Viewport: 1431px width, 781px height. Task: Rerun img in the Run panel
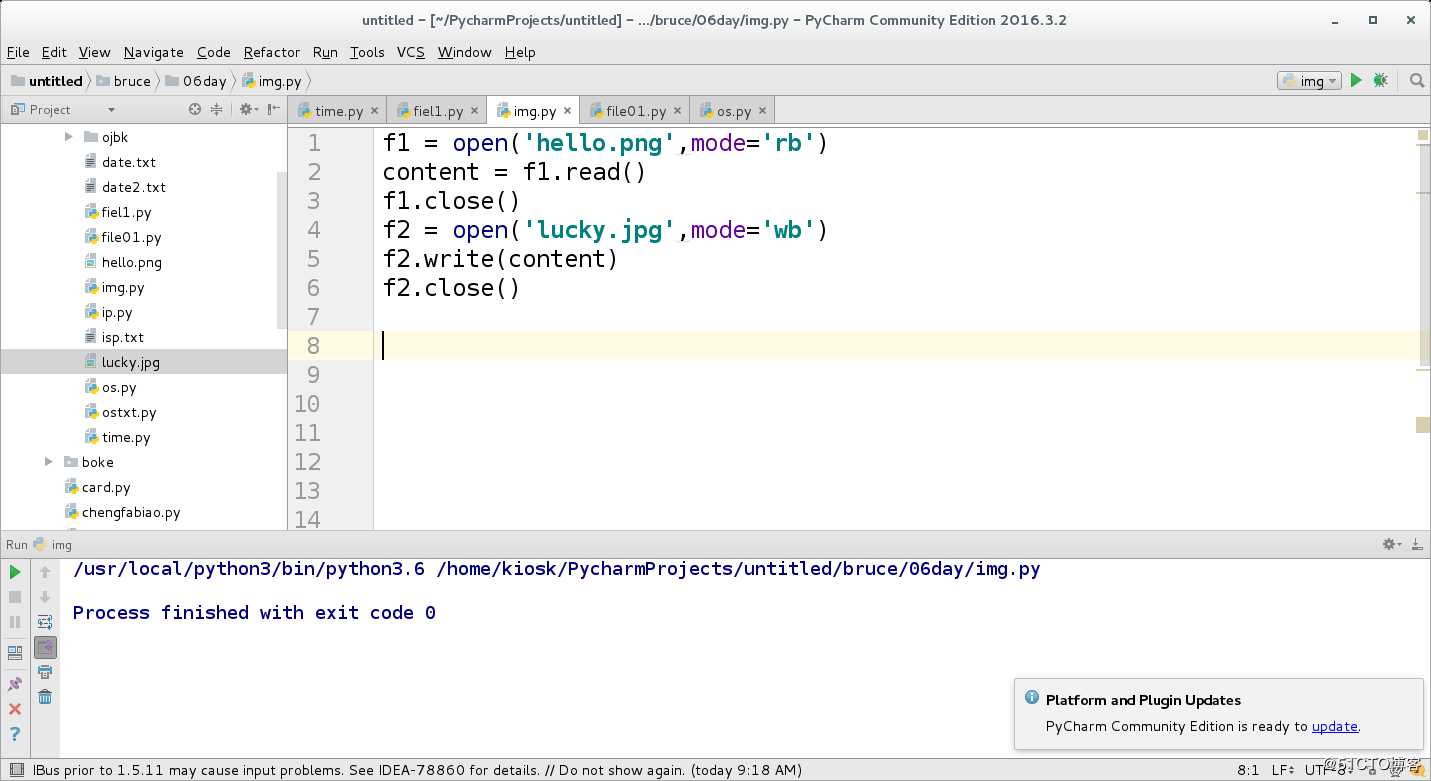(x=15, y=572)
